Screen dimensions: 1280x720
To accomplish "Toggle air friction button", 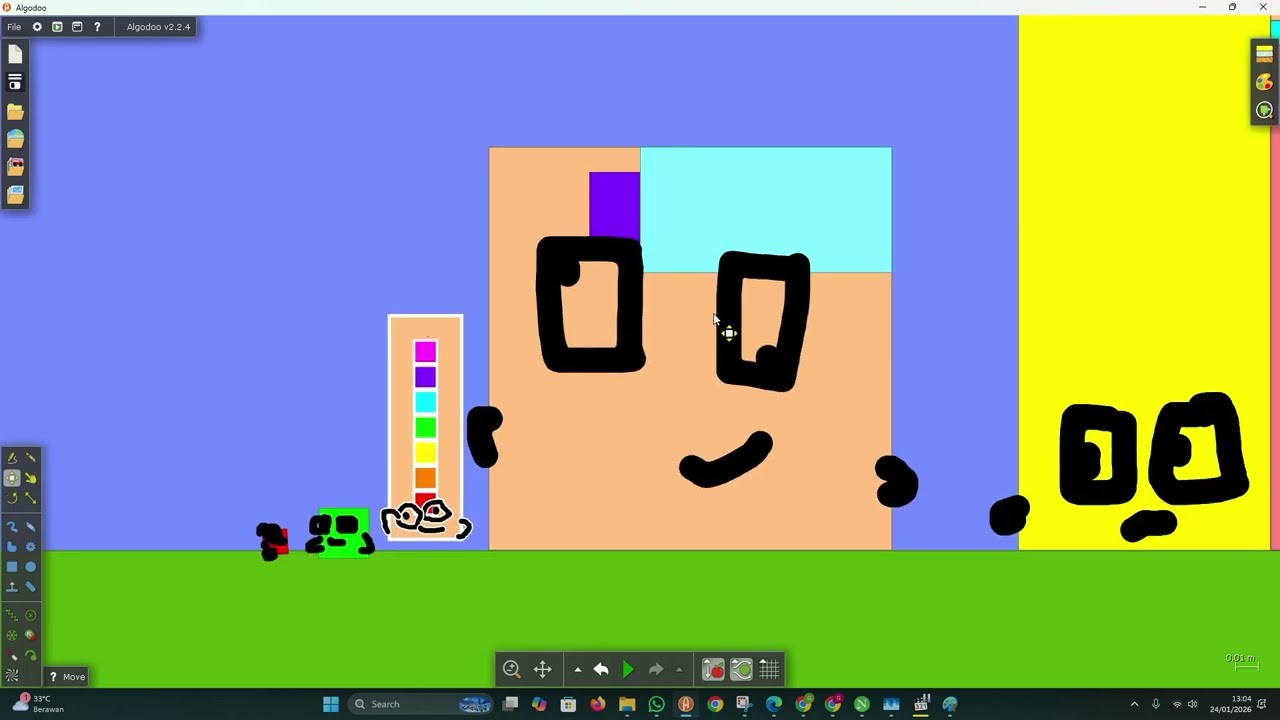I will tap(741, 669).
